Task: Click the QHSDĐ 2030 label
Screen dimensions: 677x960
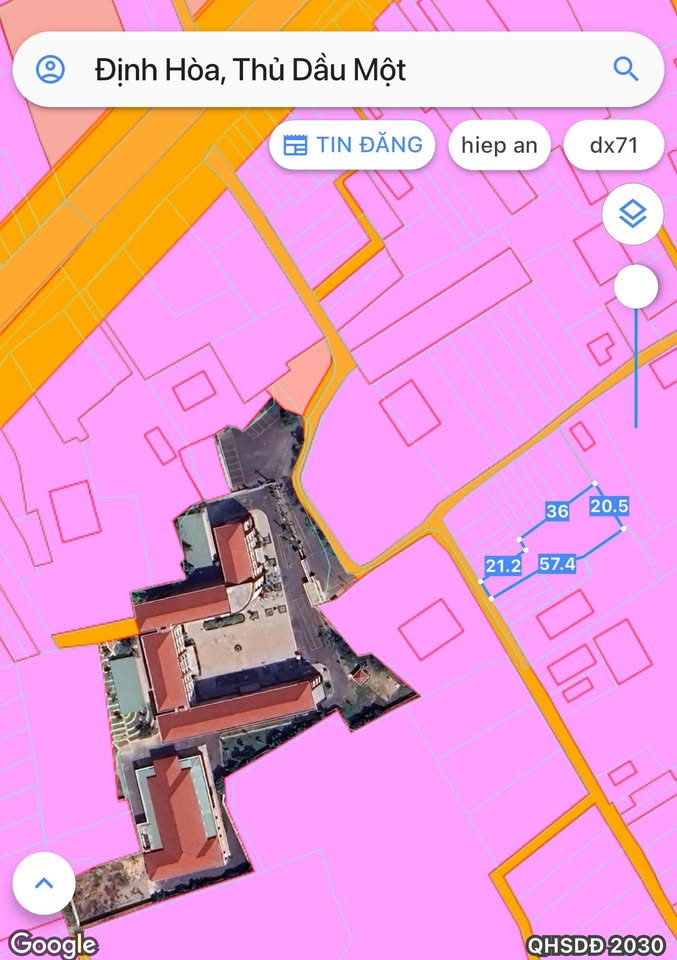Action: pos(596,945)
